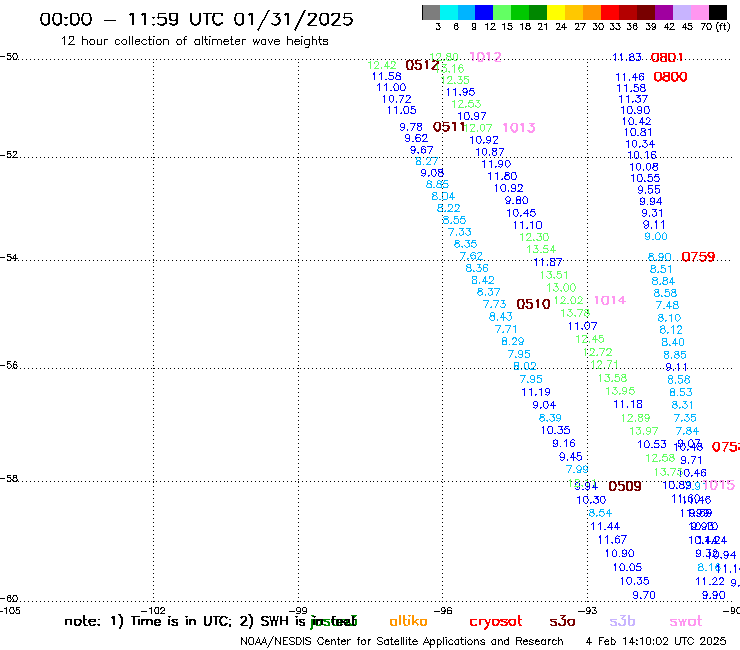Select the cryosat satellite legend label
Viewport: 740px width, 650px height.
(x=496, y=622)
